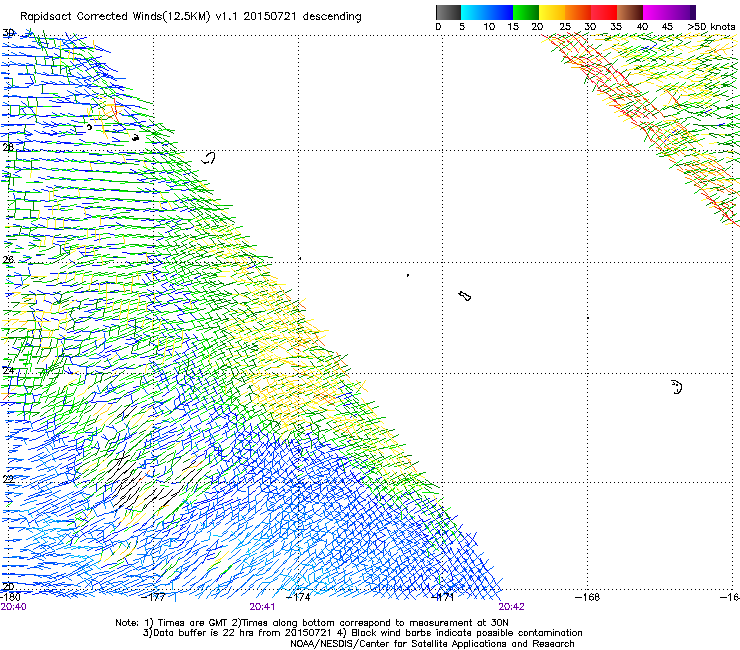Screen dimensions: 740x650
Task: Click the red 30-35 knots color segment
Action: point(604,12)
